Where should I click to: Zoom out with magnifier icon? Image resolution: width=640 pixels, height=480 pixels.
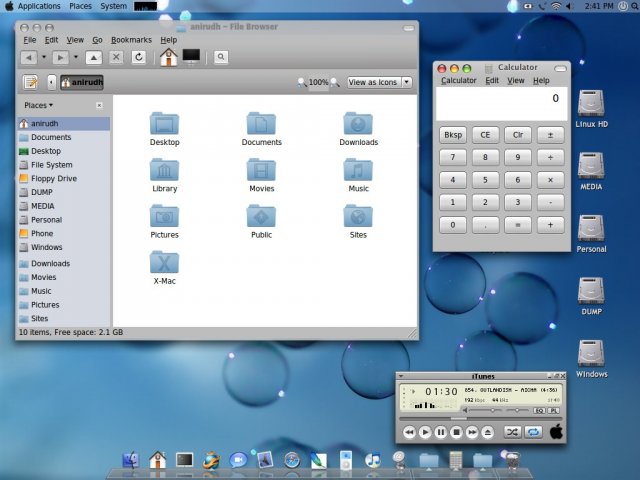302,82
